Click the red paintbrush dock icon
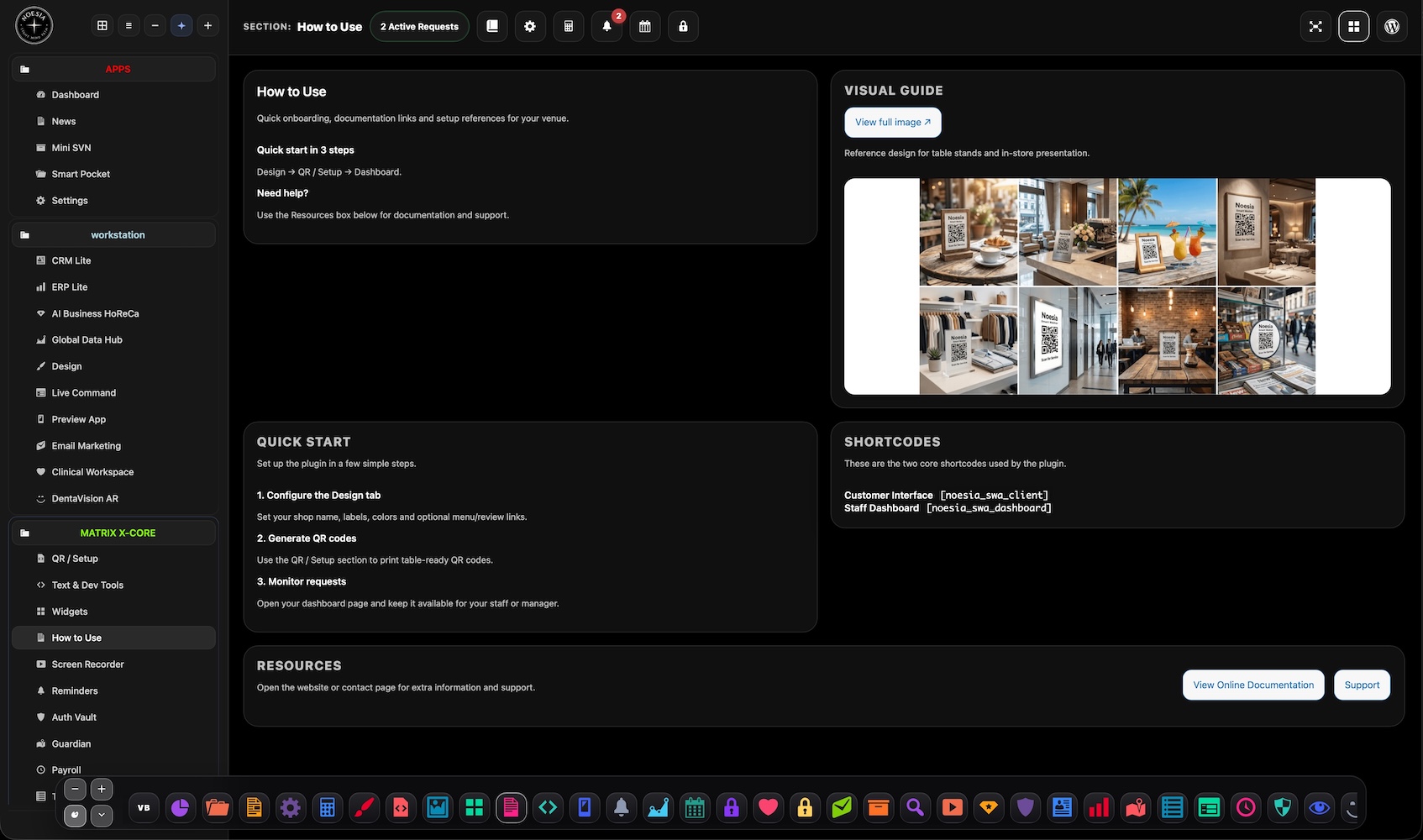This screenshot has width=1423, height=840. 364,808
